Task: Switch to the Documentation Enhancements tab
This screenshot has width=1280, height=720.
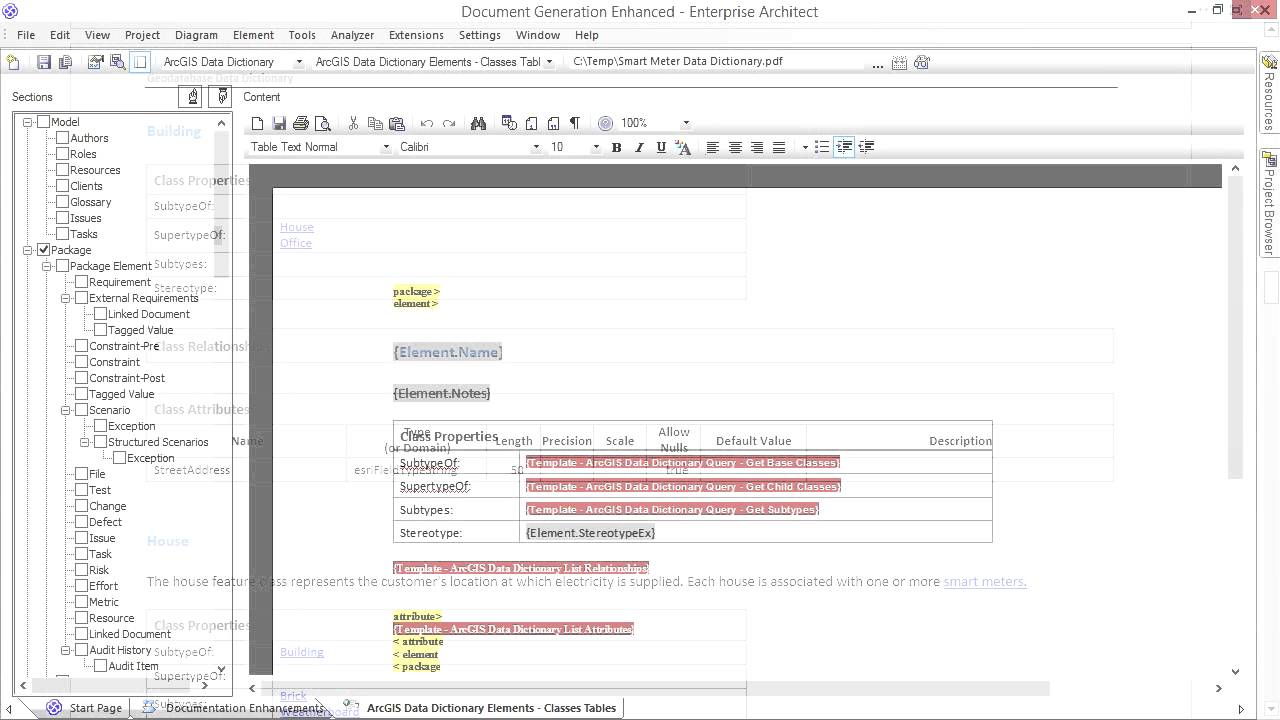Action: (x=236, y=708)
